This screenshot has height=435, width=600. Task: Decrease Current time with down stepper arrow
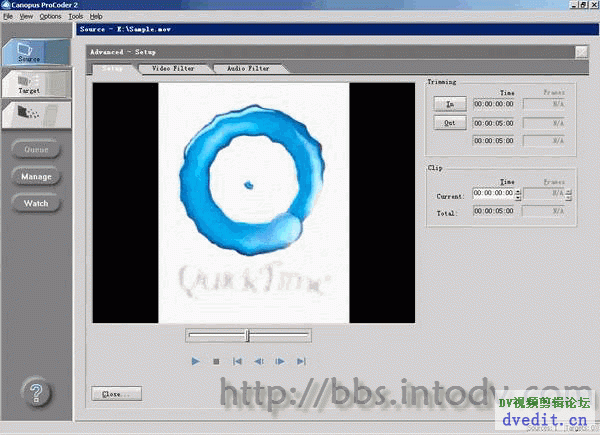click(x=518, y=197)
